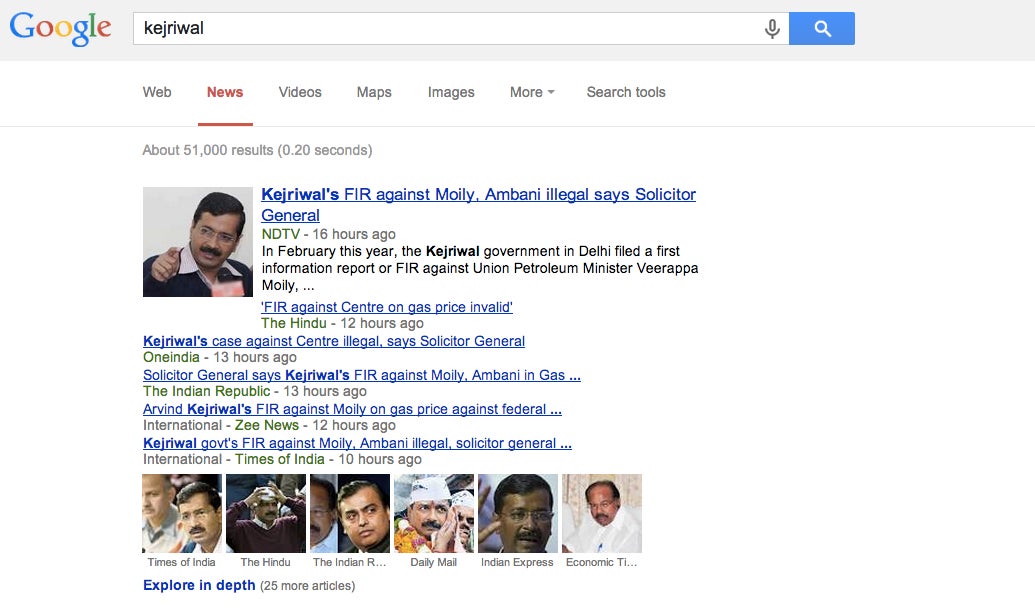This screenshot has width=1035, height=614.
Task: Open NDTV headline about Kejriwal's FIR
Action: (479, 205)
